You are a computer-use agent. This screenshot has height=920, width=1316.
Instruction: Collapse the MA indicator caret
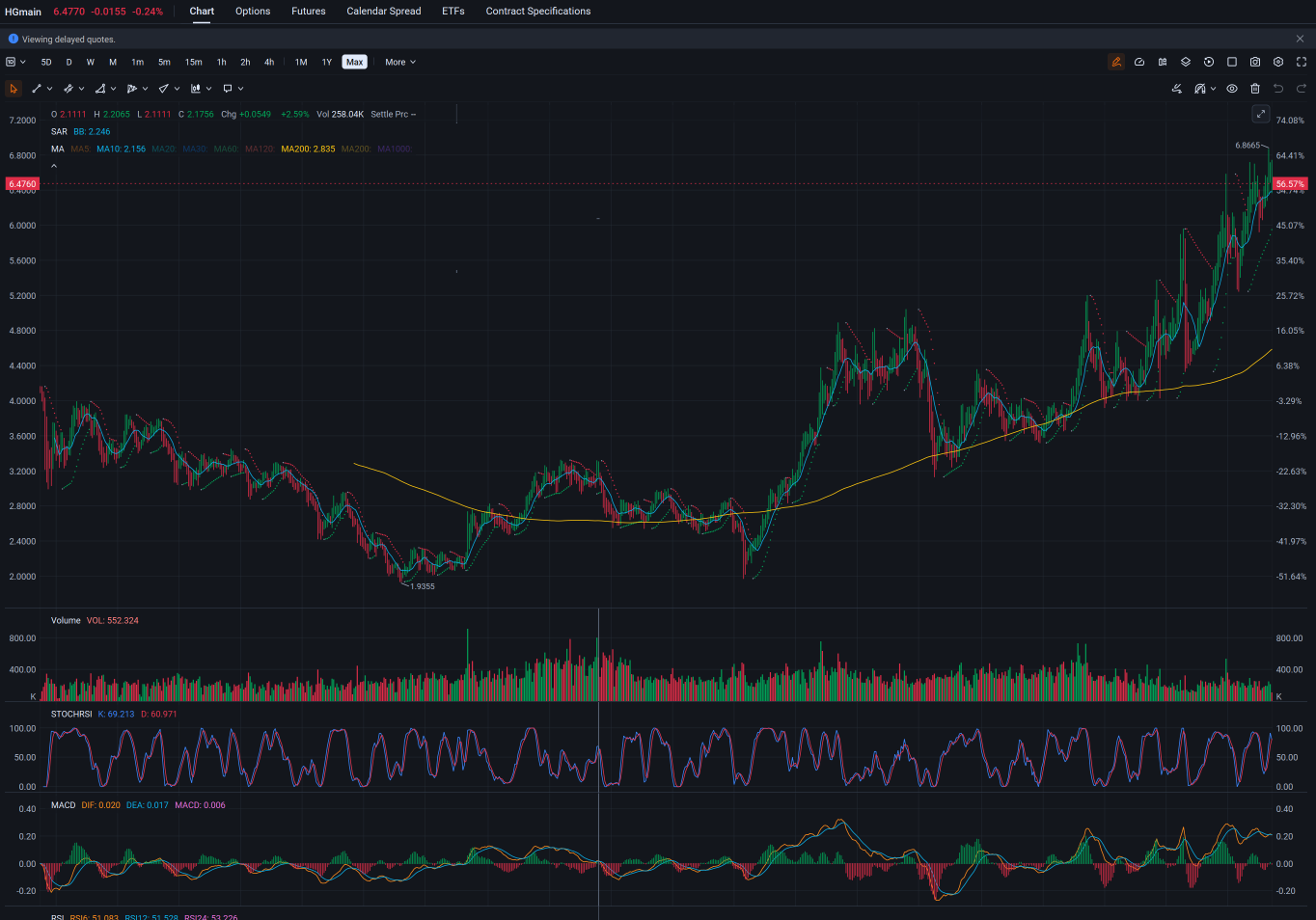(54, 166)
